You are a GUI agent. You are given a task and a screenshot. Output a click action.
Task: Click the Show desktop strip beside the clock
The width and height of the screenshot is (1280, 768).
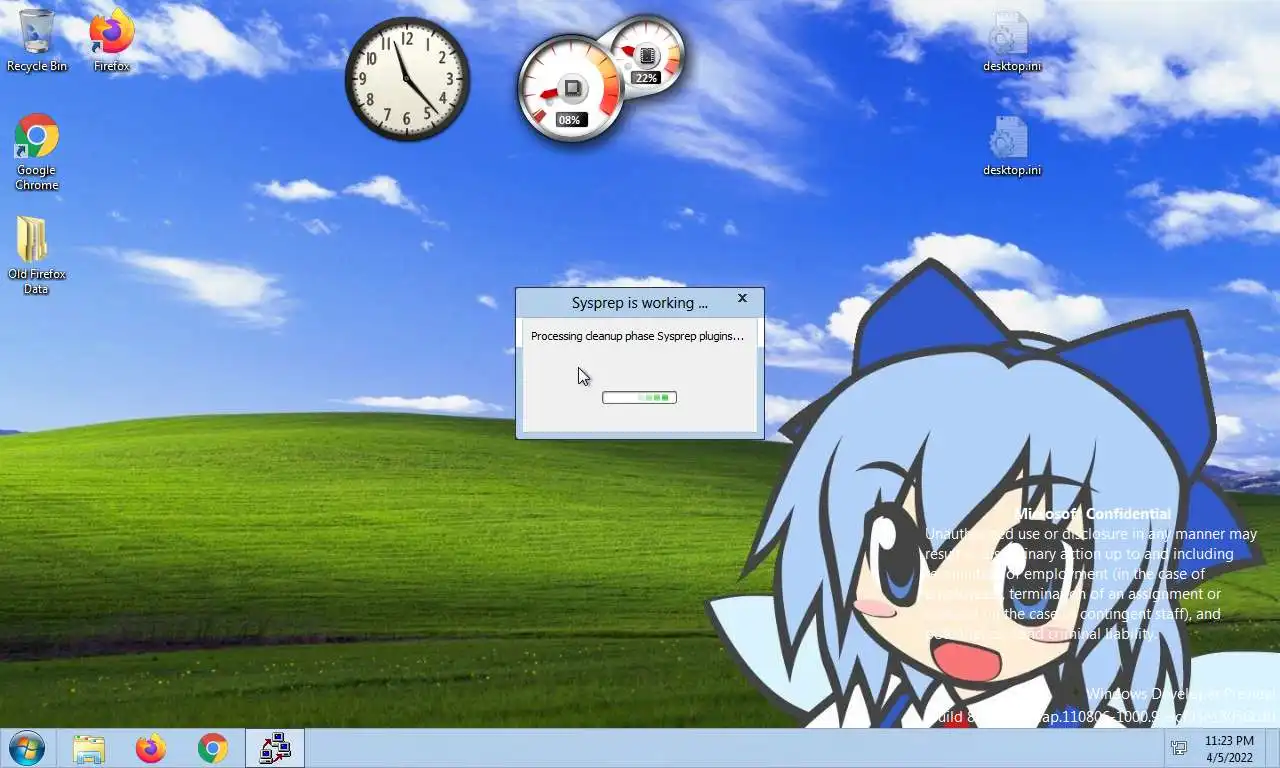1272,748
